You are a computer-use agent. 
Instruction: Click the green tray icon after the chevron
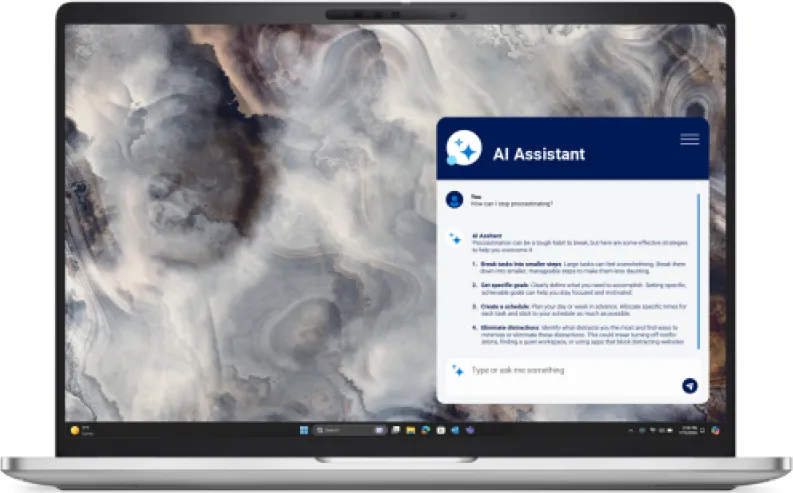(642, 430)
